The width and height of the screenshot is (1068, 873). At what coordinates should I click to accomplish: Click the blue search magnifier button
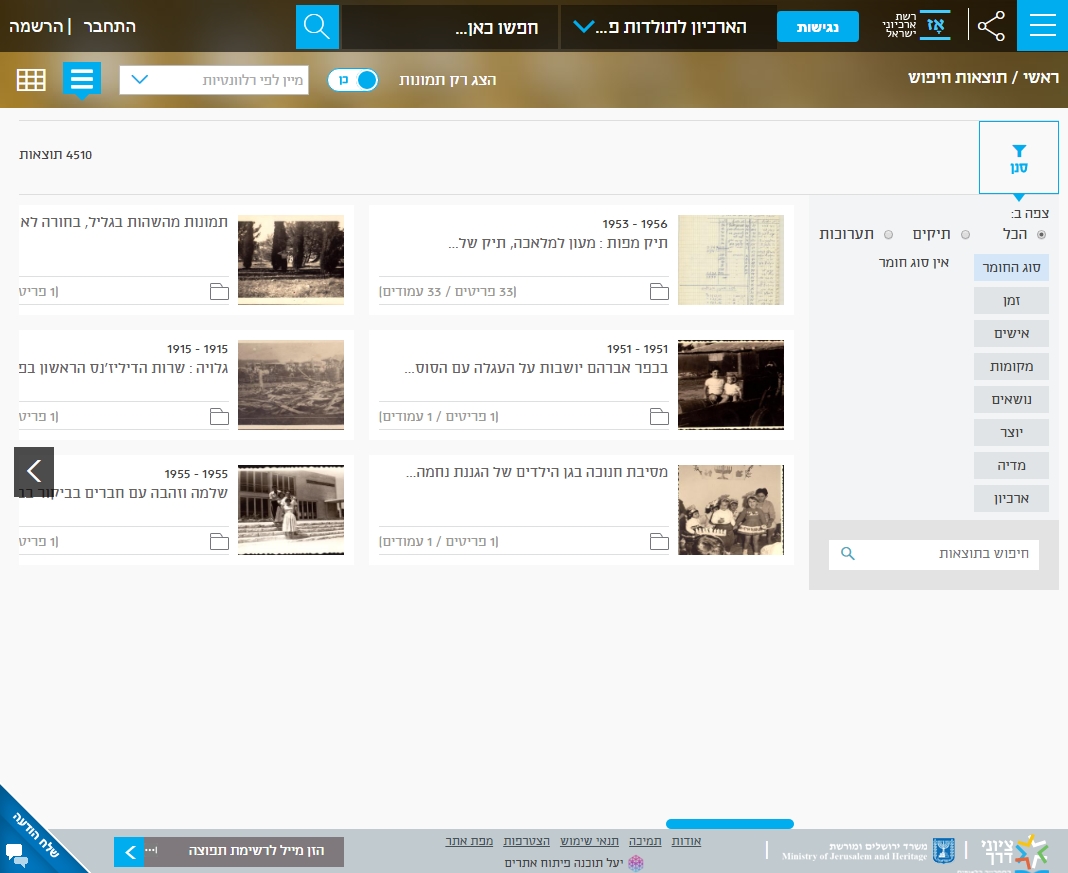(317, 27)
